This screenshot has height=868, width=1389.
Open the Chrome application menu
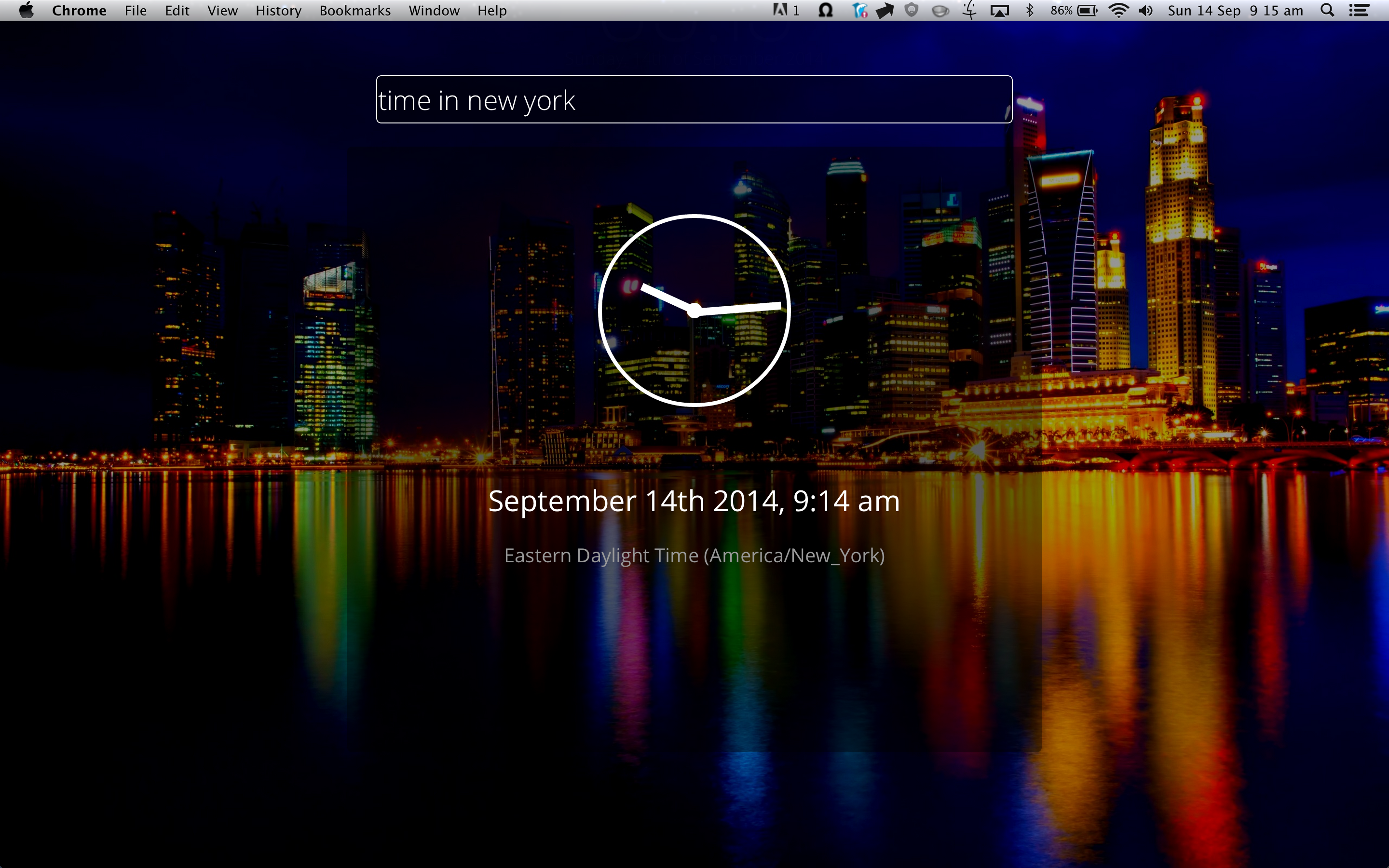[79, 10]
